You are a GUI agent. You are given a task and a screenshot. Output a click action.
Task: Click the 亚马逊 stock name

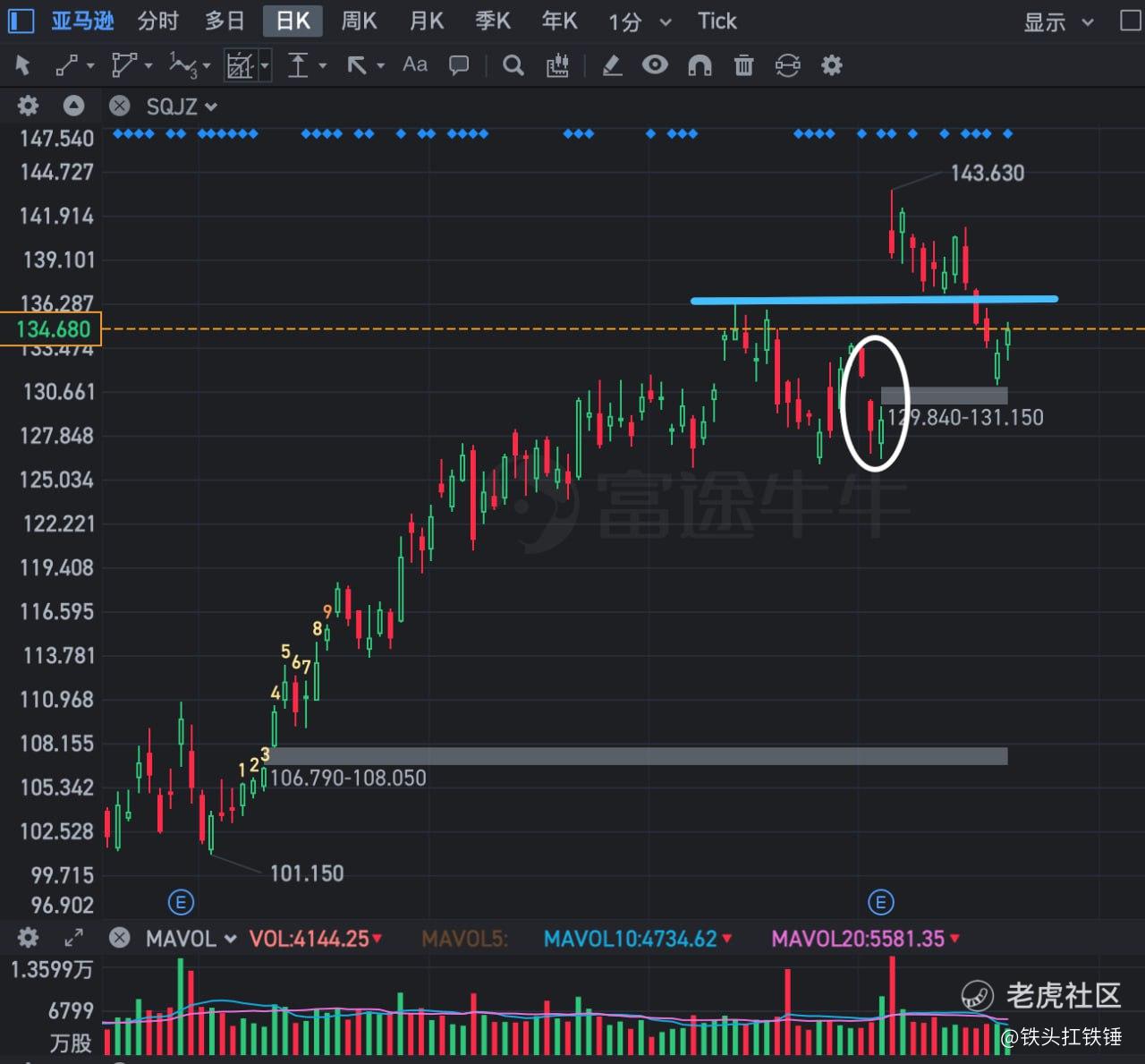tap(82, 21)
